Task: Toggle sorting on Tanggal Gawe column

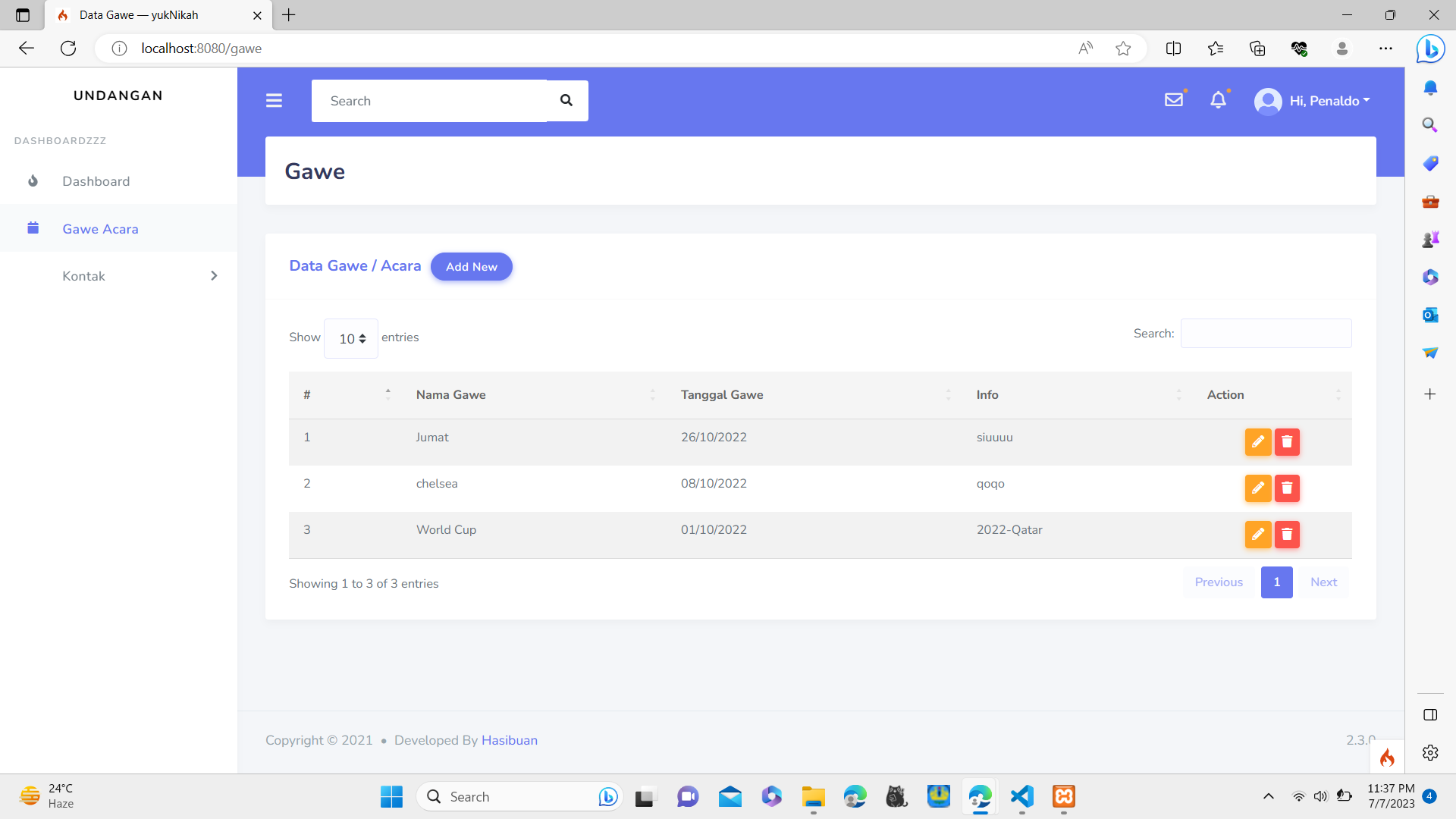Action: click(x=722, y=394)
